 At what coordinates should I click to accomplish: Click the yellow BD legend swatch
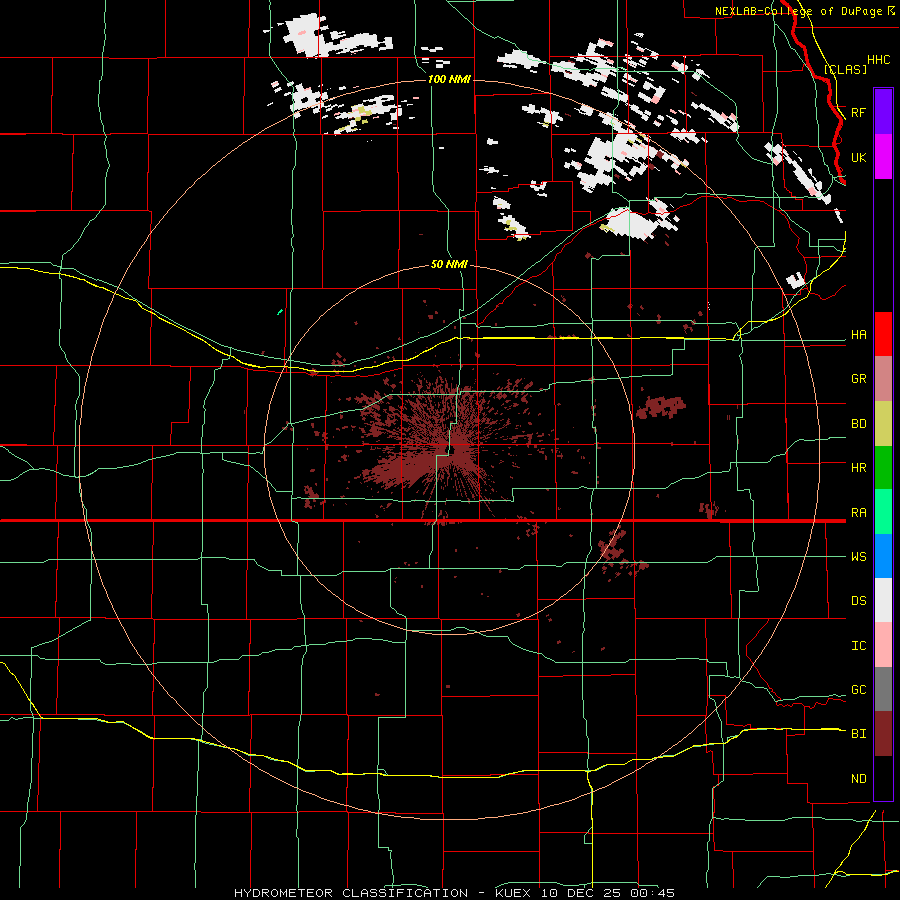(883, 424)
